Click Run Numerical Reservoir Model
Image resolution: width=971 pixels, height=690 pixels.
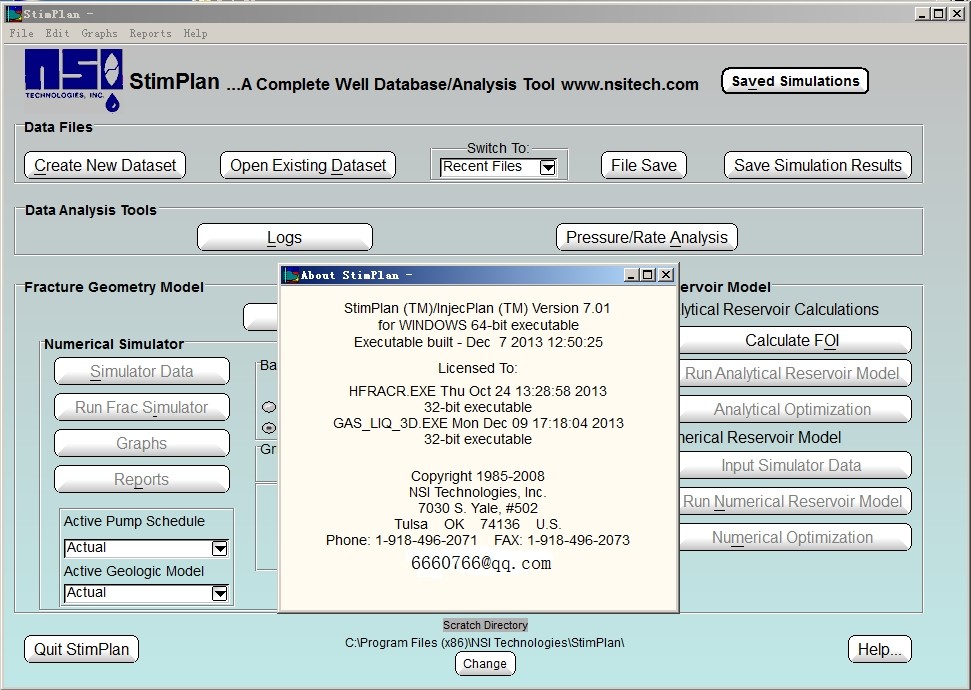[795, 501]
